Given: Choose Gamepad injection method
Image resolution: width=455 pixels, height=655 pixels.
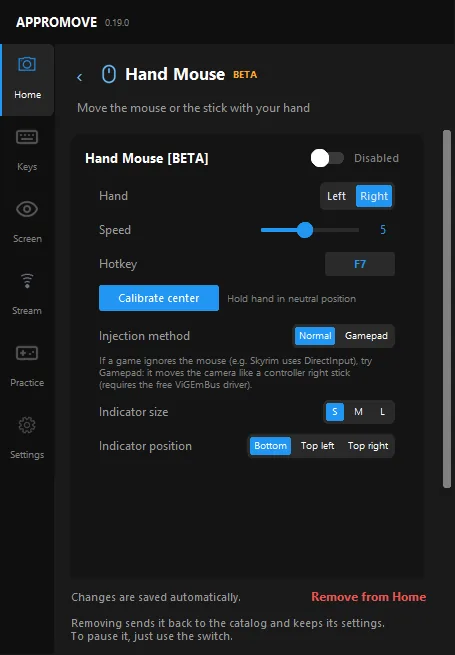Looking at the screenshot, I should pyautogui.click(x=366, y=336).
